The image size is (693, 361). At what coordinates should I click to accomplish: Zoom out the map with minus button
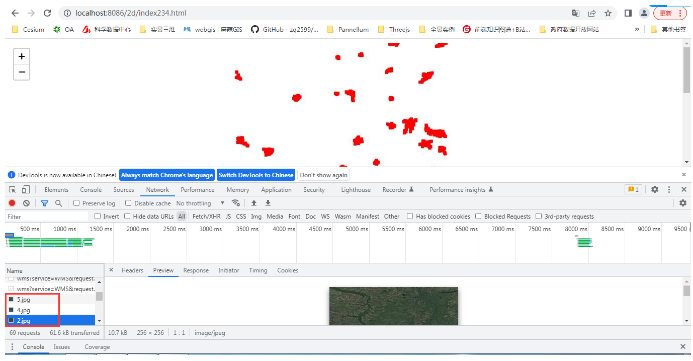pos(22,72)
